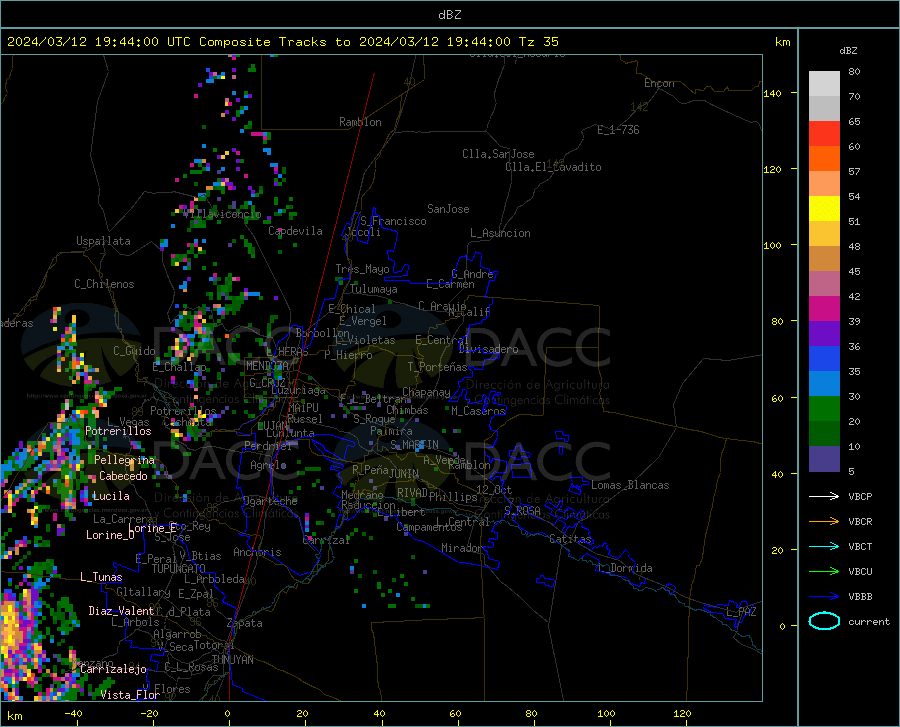The image size is (900, 727).
Task: Select the 45 dBZ pink color swatch
Action: point(824,283)
